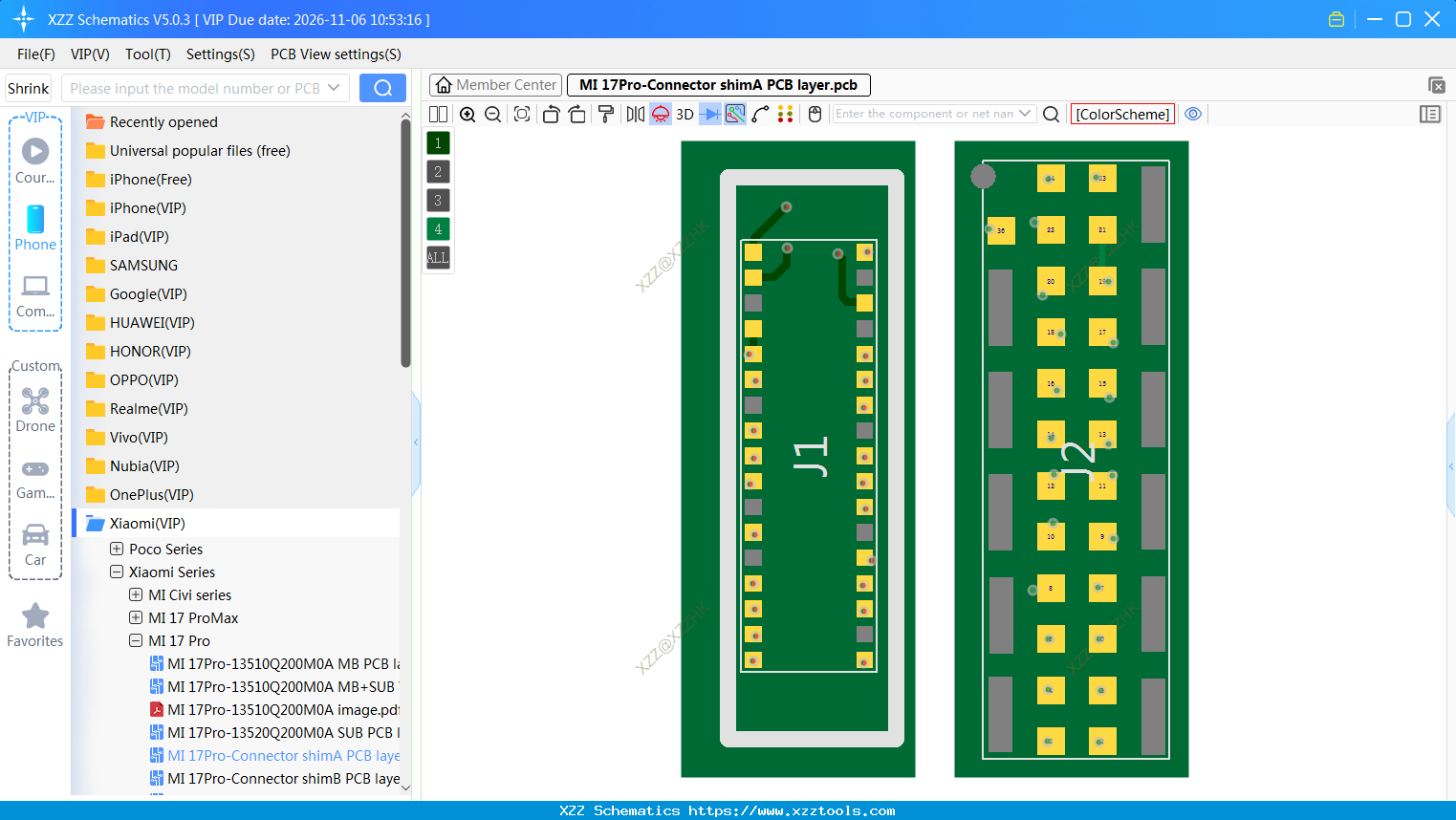The image size is (1456, 820).
Task: Select the paint roller tool
Action: [x=606, y=115]
